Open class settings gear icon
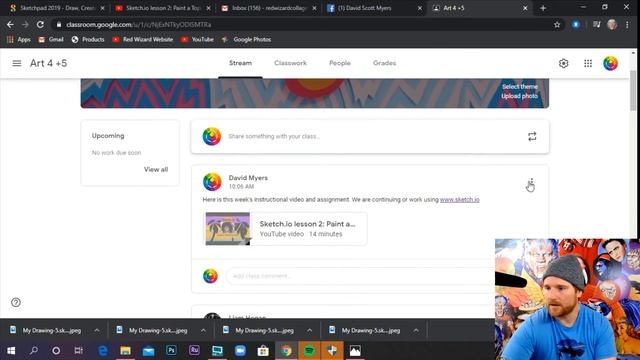 (564, 63)
